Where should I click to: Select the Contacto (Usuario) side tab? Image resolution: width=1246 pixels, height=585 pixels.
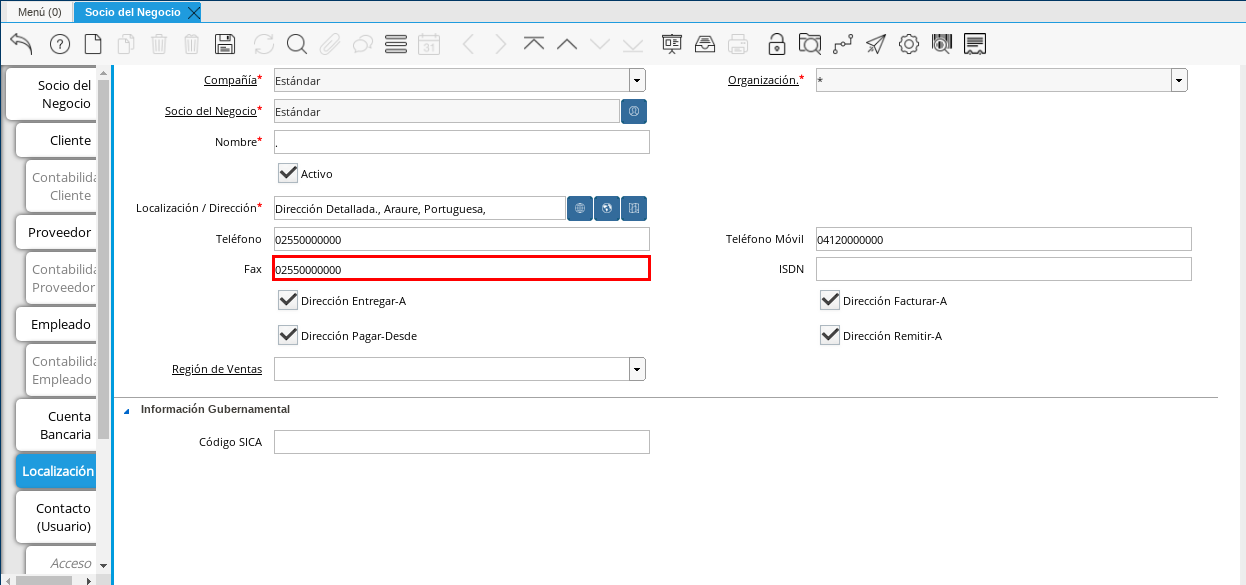[56, 517]
